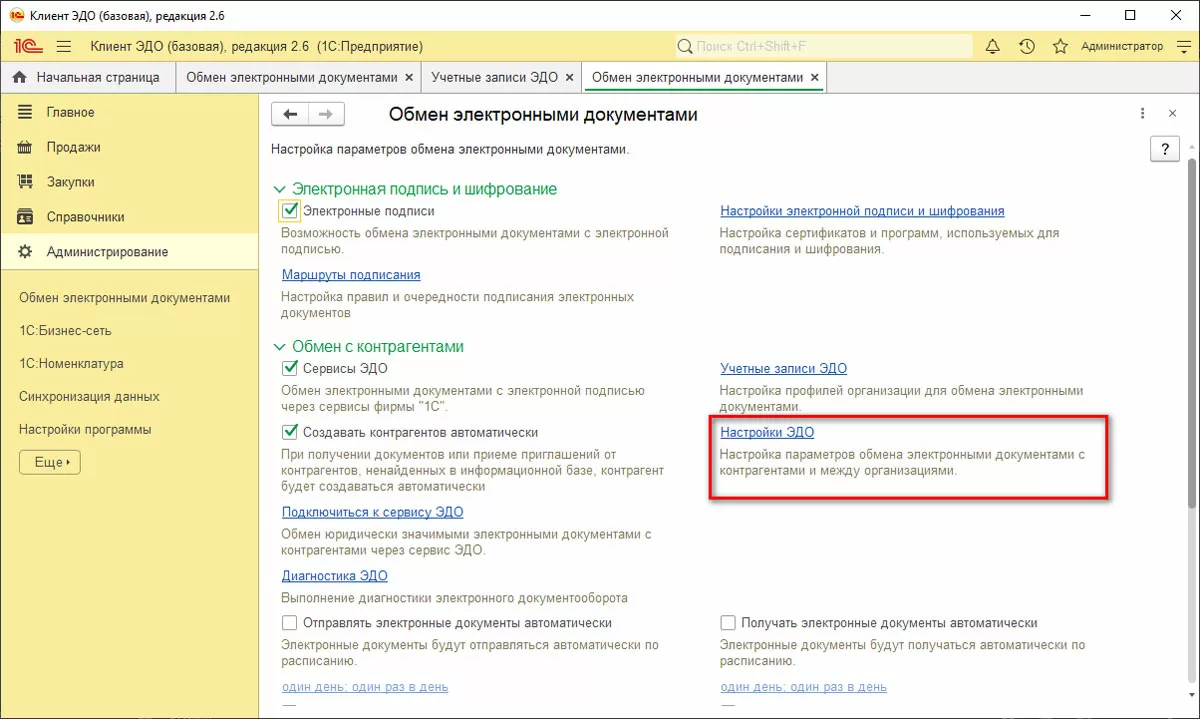
Task: Click the 1C application logo
Action: point(27,47)
